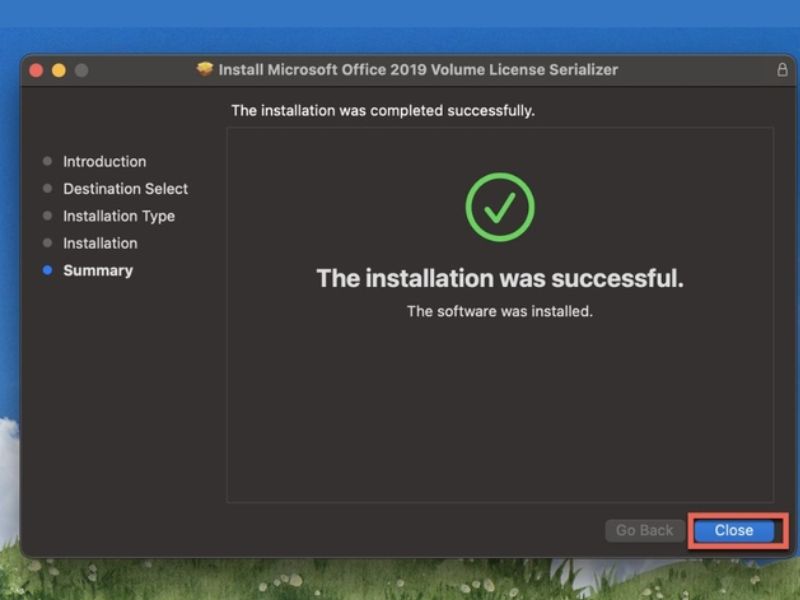Click the green success checkmark icon
Screen dimensions: 800x600
tap(499, 207)
